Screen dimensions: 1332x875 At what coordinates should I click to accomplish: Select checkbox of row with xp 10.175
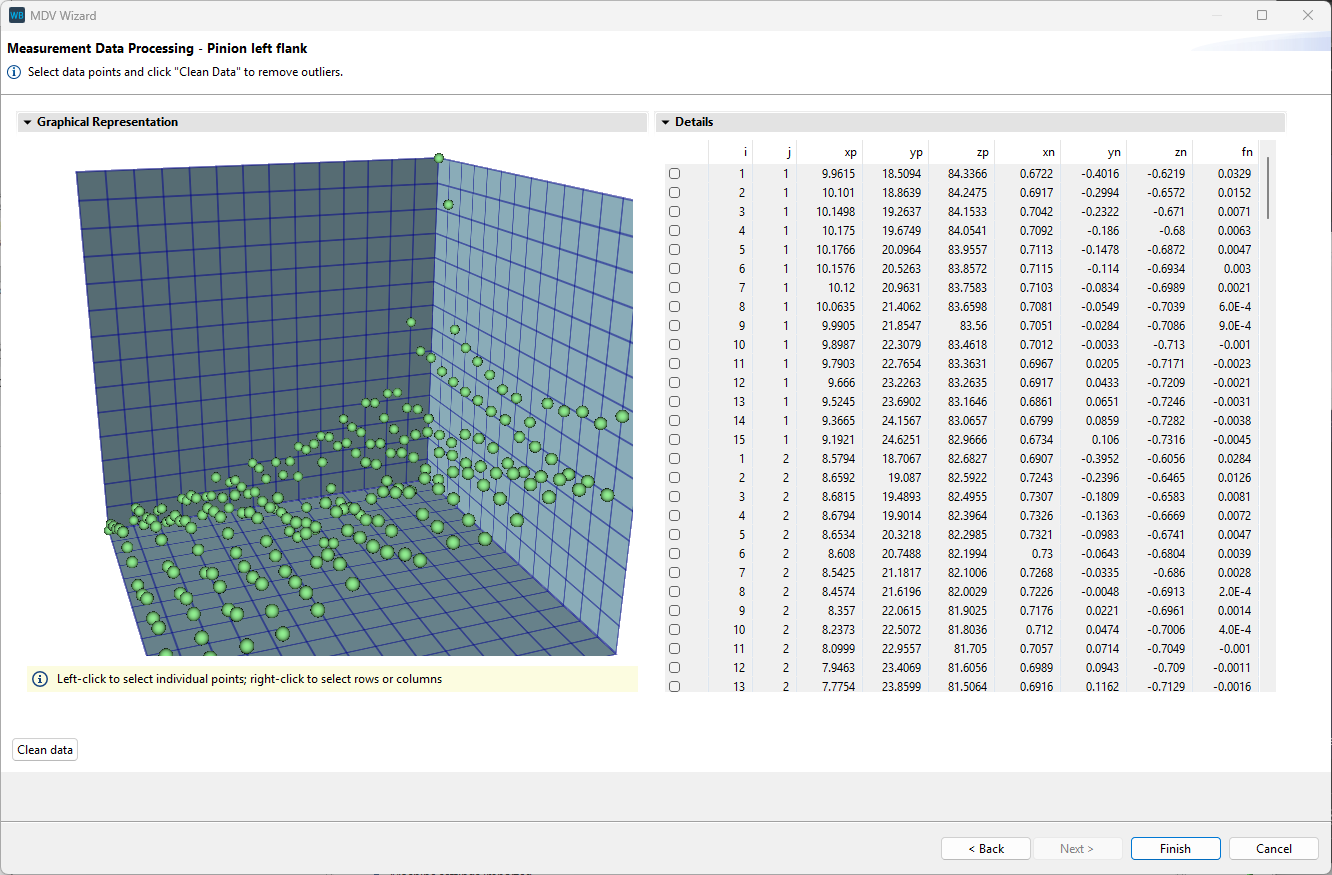coord(674,231)
